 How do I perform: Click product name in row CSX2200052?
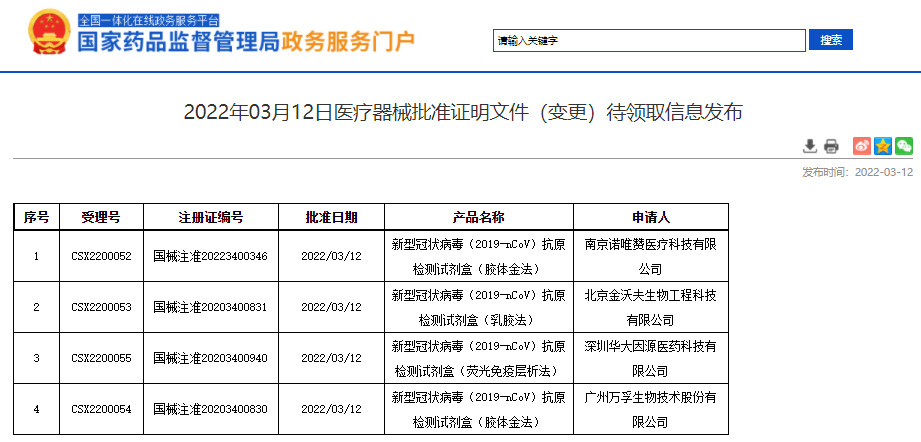(479, 257)
